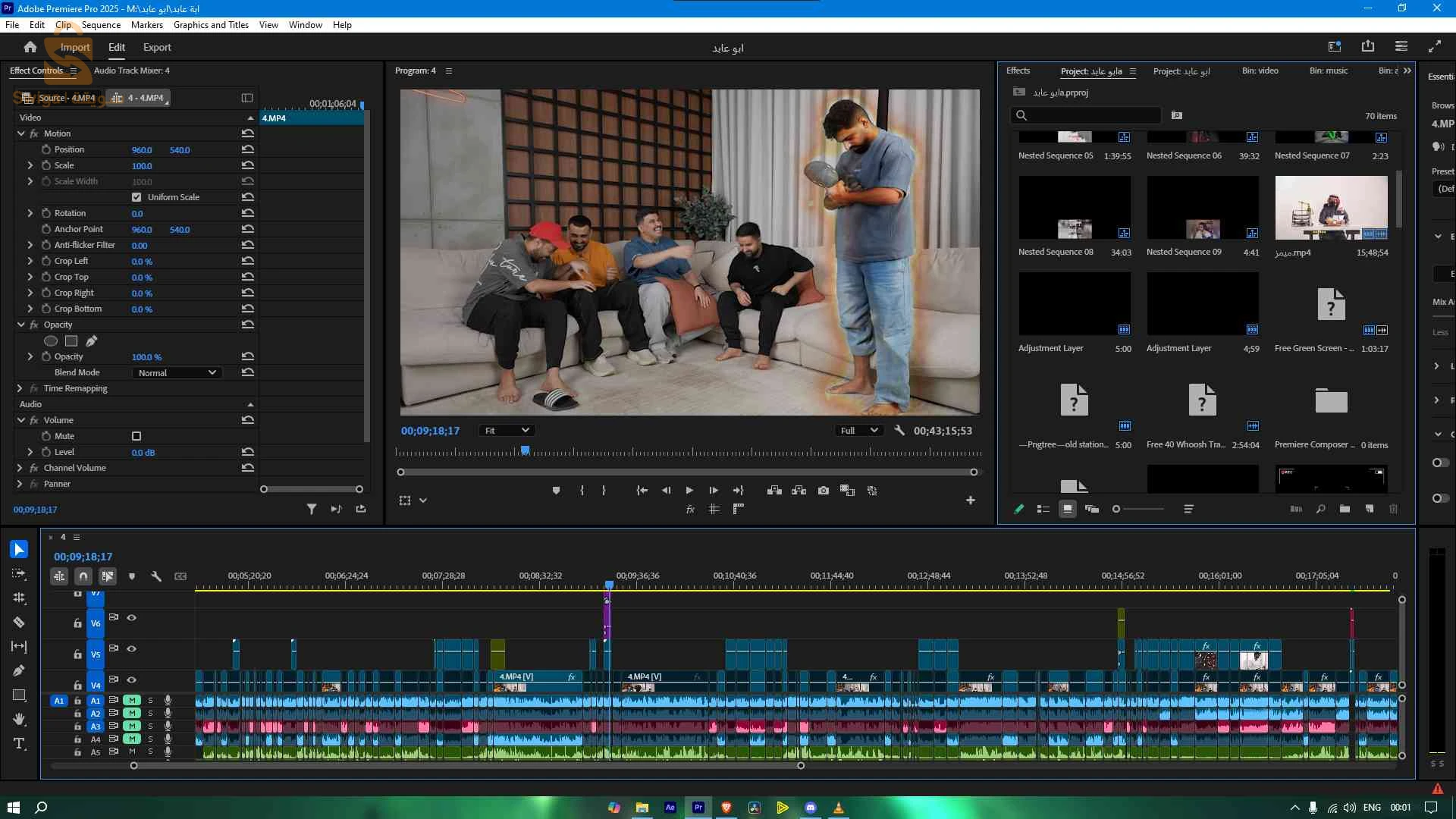The height and width of the screenshot is (819, 1456).
Task: Expand the Crop Left property
Action: (30, 261)
